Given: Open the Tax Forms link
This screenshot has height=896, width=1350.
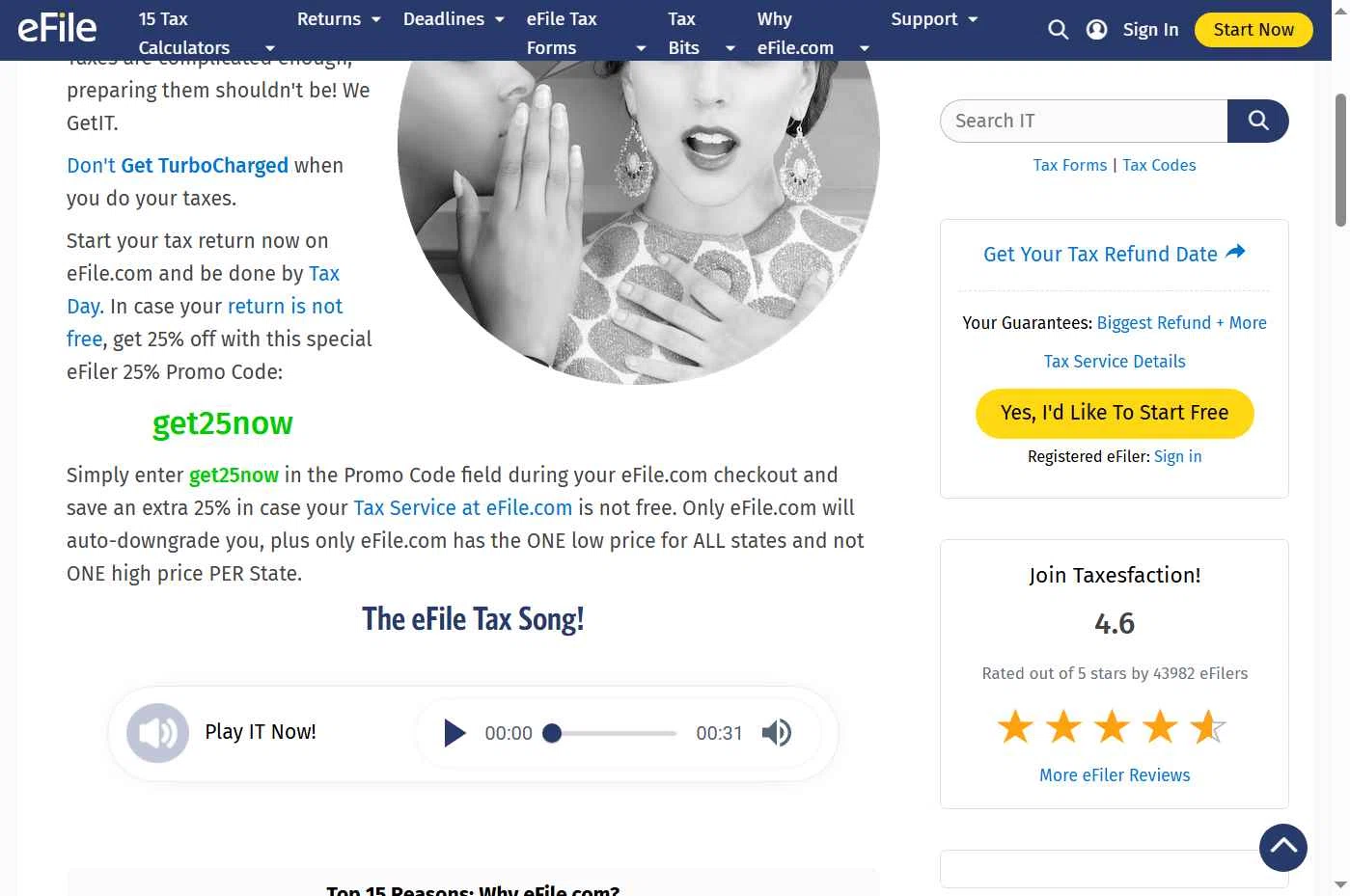Looking at the screenshot, I should click(x=1070, y=165).
